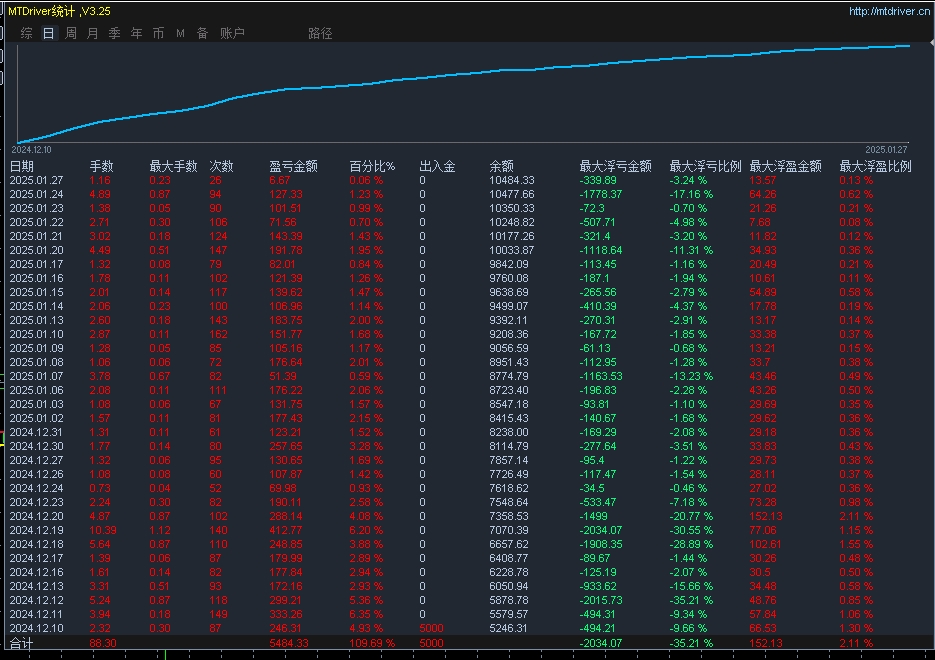The width and height of the screenshot is (935, 660).
Task: Click max floating profit 152.13 on 2024.12.20
Action: pos(766,516)
